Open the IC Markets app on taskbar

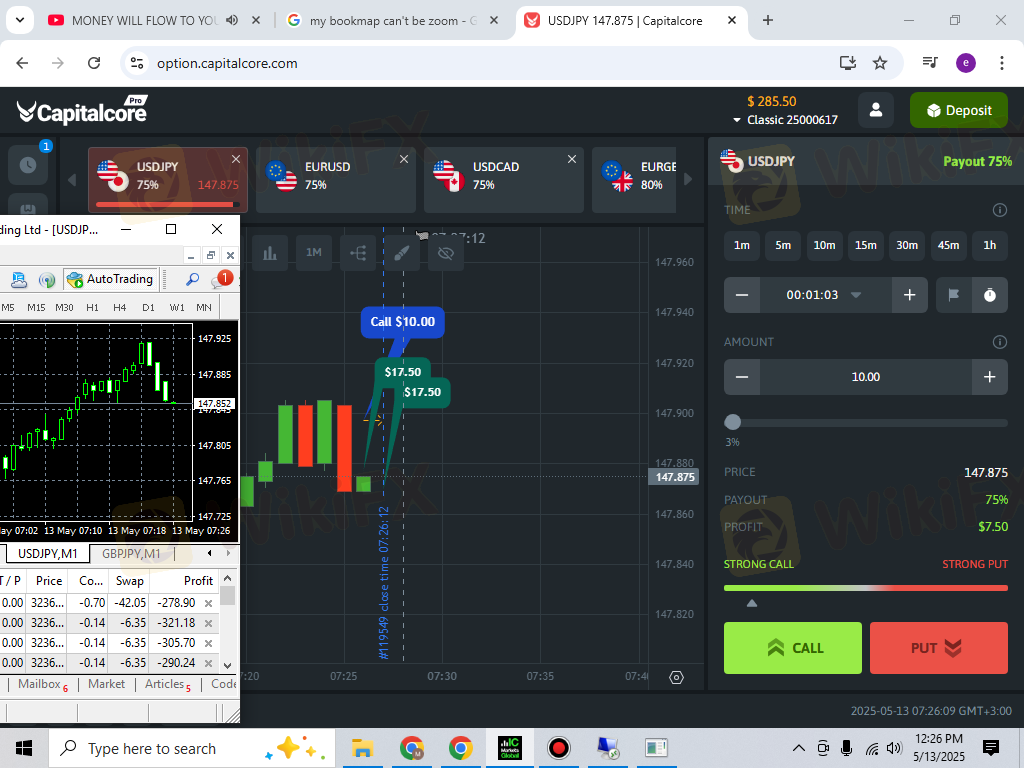point(509,748)
